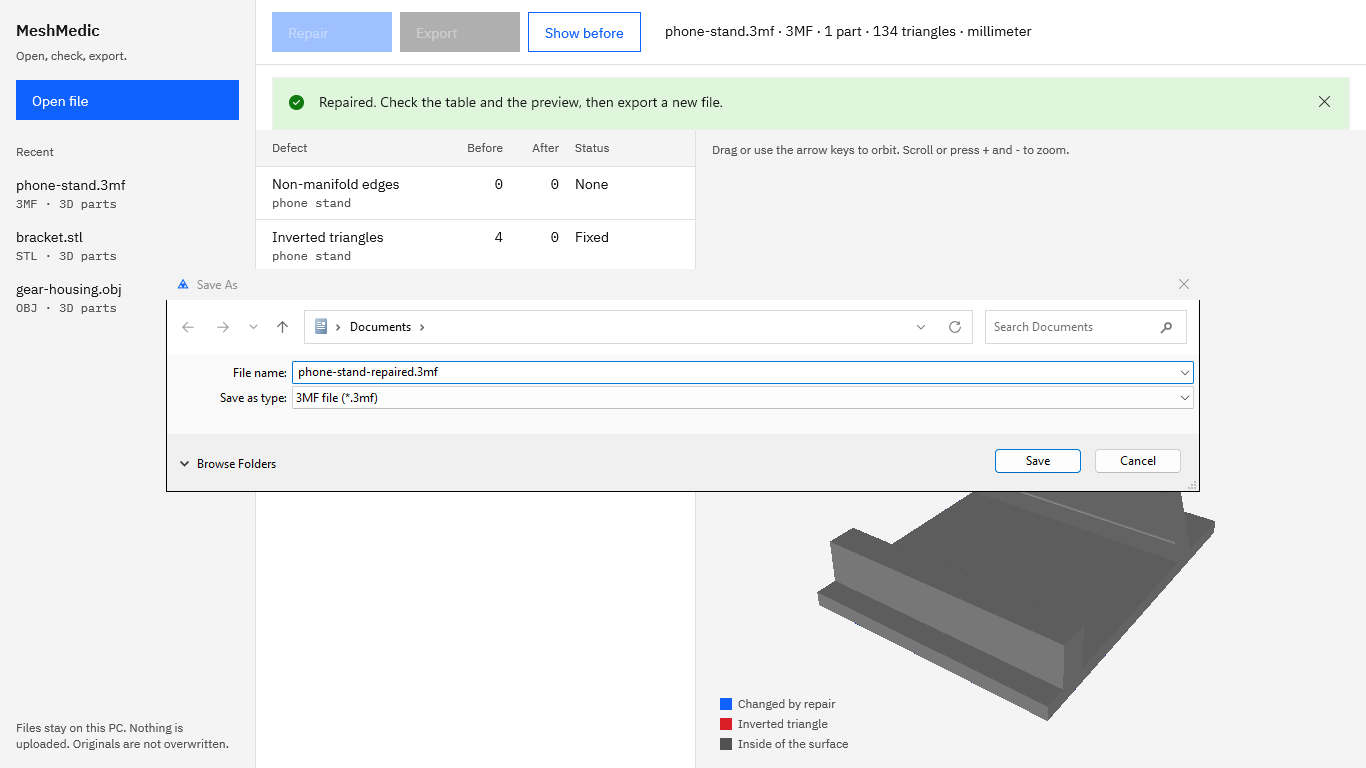Click the green success checkmark icon

296,102
